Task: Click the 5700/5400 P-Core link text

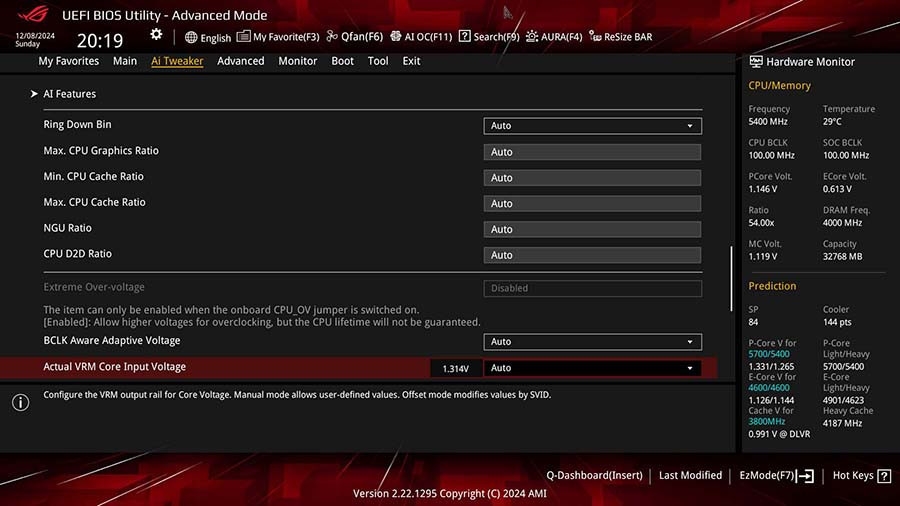Action: pos(769,354)
